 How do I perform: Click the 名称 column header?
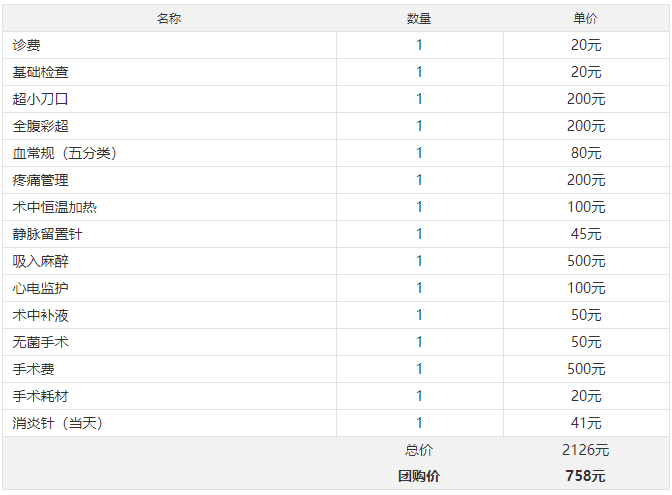coord(169,18)
